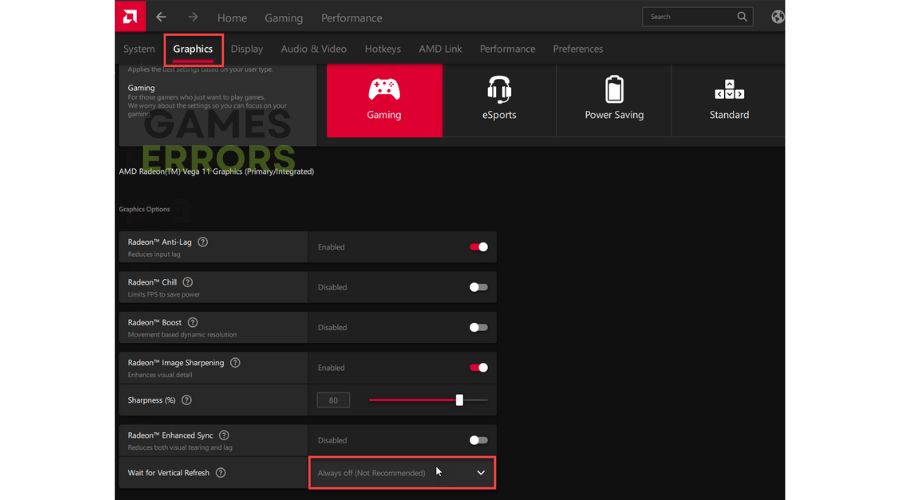The height and width of the screenshot is (500, 900).
Task: Click the Radeon Image Sharpening label
Action: click(x=176, y=363)
